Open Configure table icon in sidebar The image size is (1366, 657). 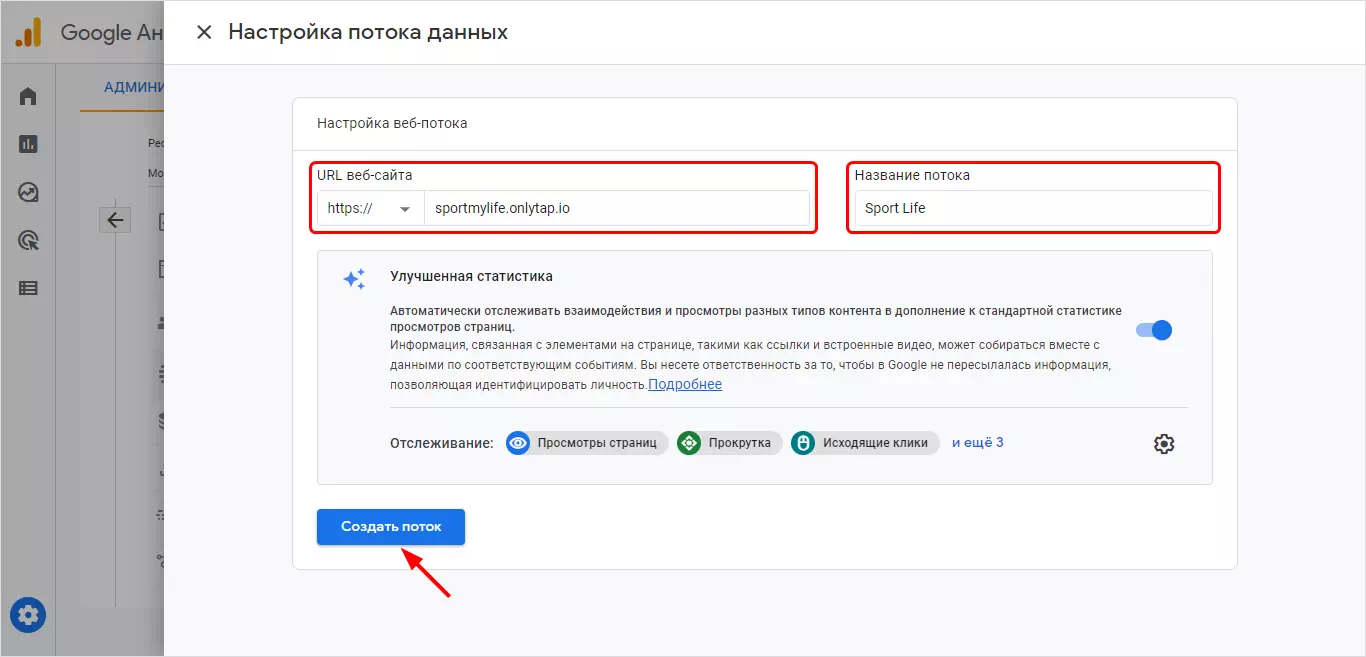click(28, 288)
